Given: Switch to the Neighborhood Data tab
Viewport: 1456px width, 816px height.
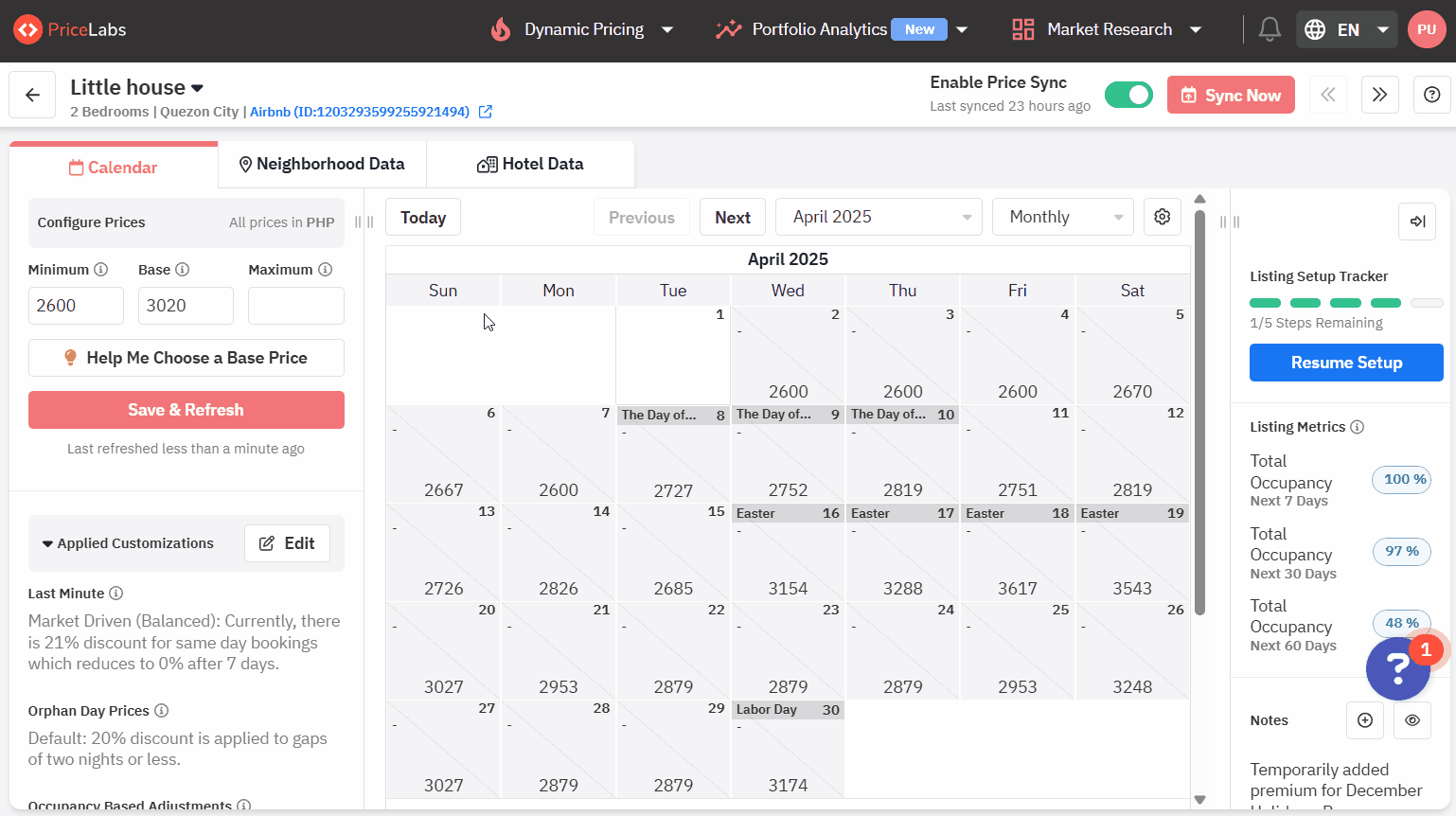Looking at the screenshot, I should point(322,164).
